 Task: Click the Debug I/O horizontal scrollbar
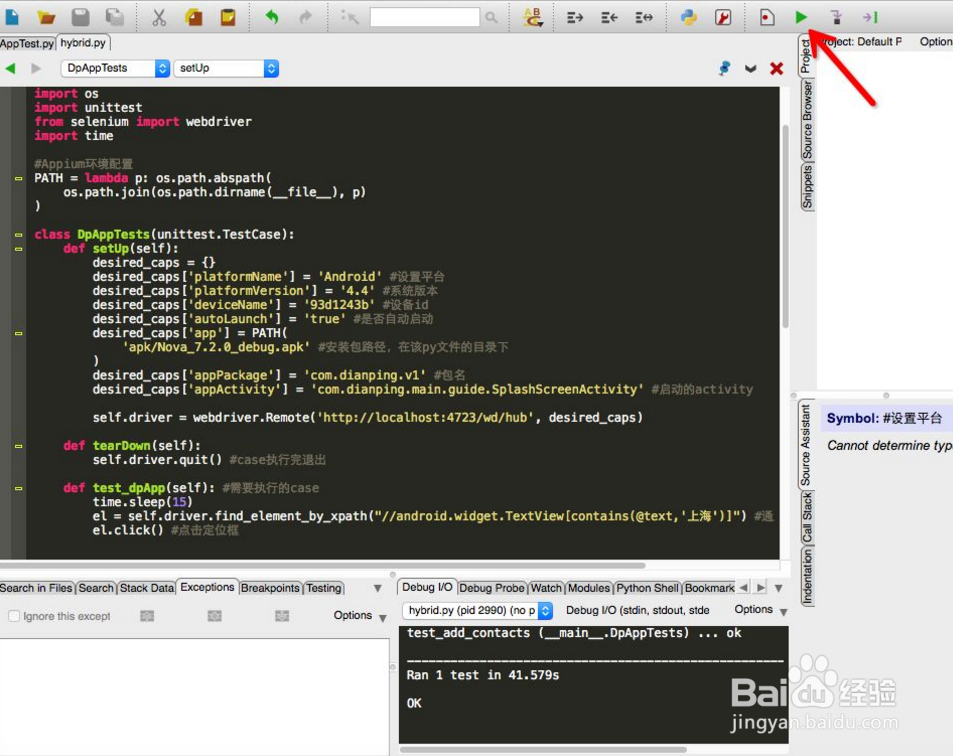point(543,749)
